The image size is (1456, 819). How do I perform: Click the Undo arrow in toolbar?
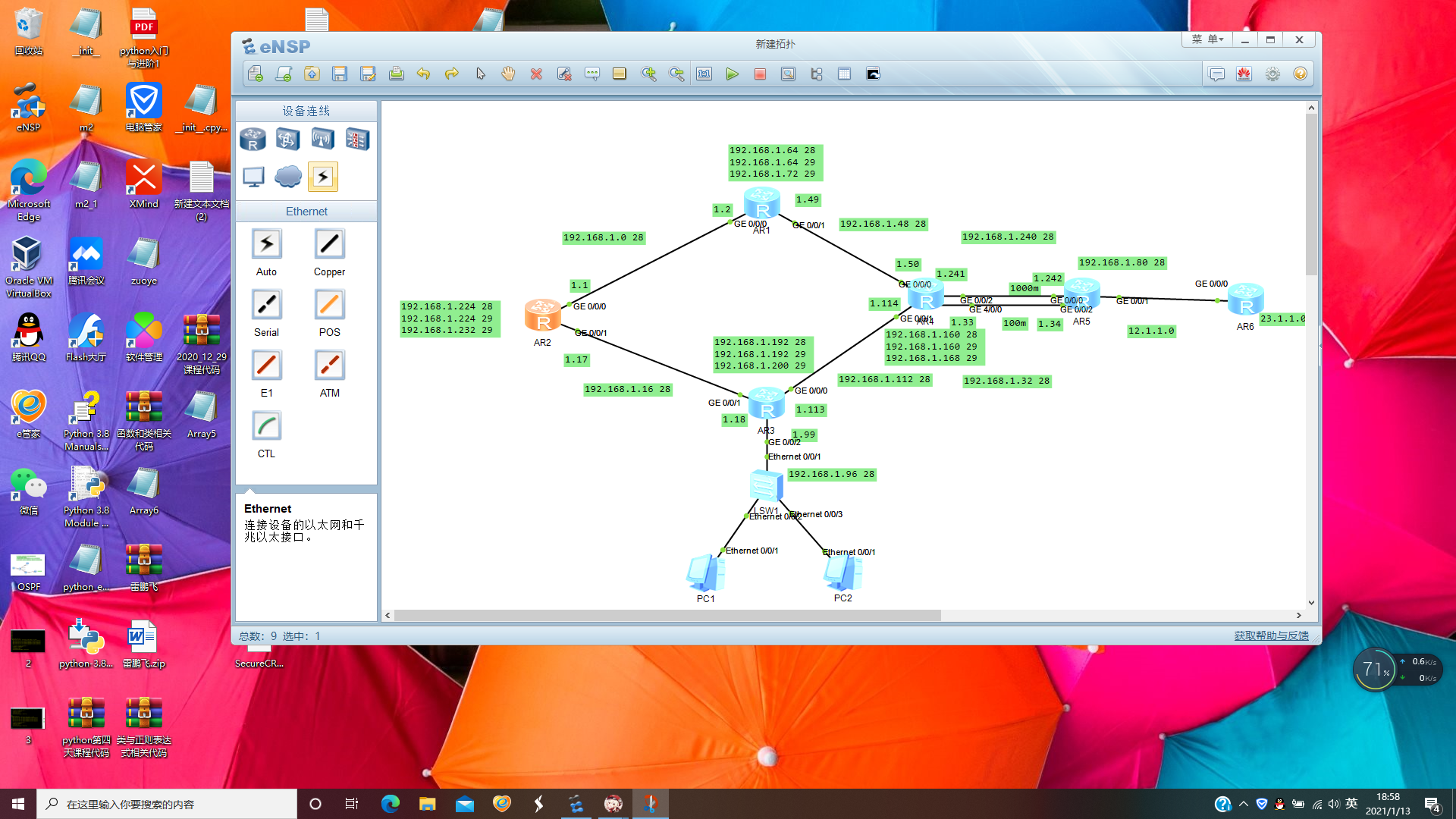pyautogui.click(x=423, y=74)
